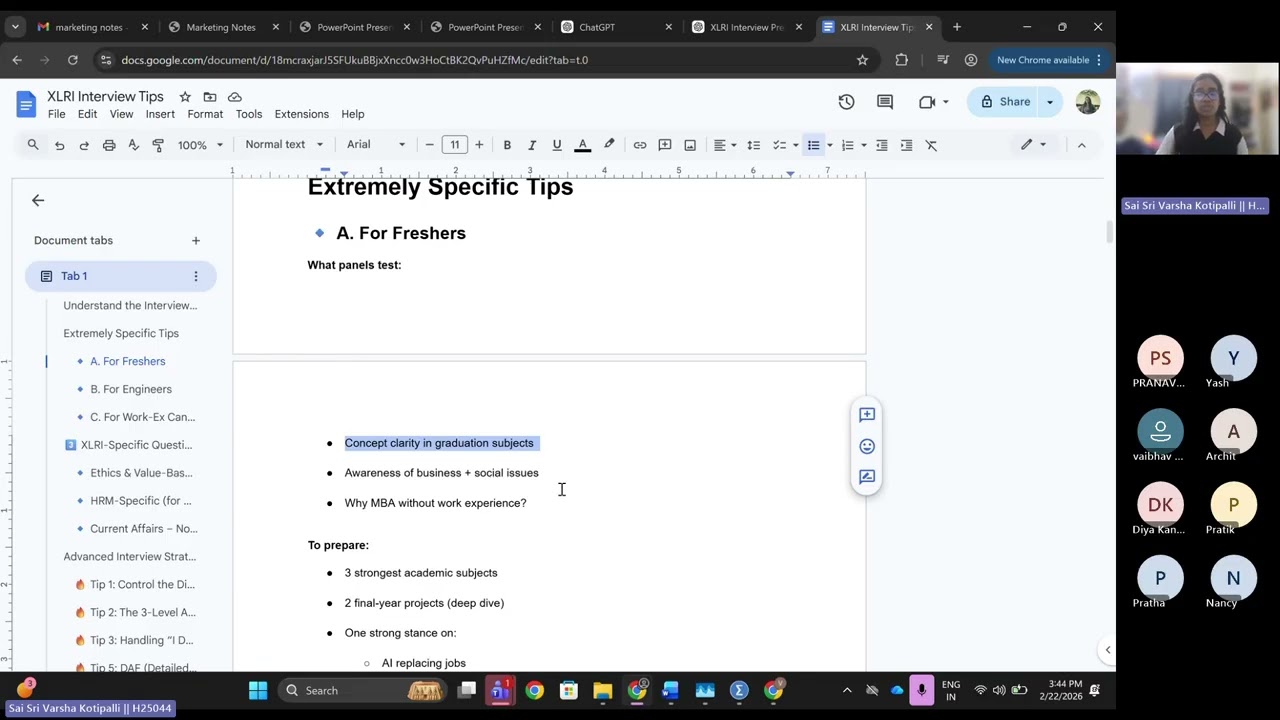1280x720 pixels.
Task: Toggle underline formatting
Action: pyautogui.click(x=557, y=145)
